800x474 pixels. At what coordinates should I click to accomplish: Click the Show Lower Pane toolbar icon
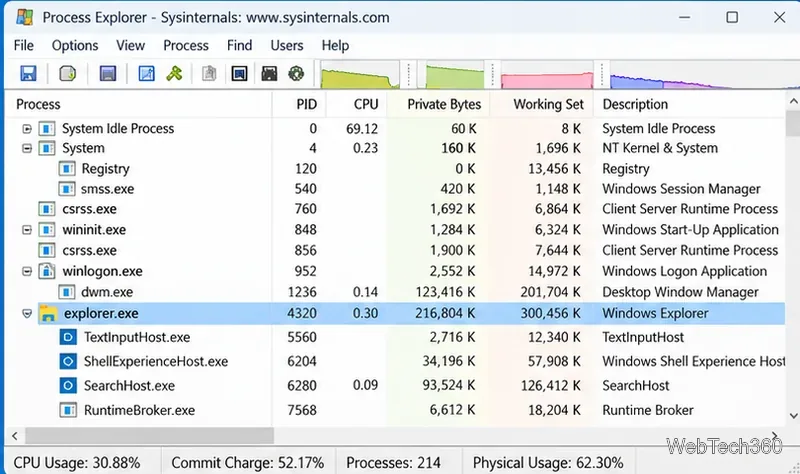(239, 73)
